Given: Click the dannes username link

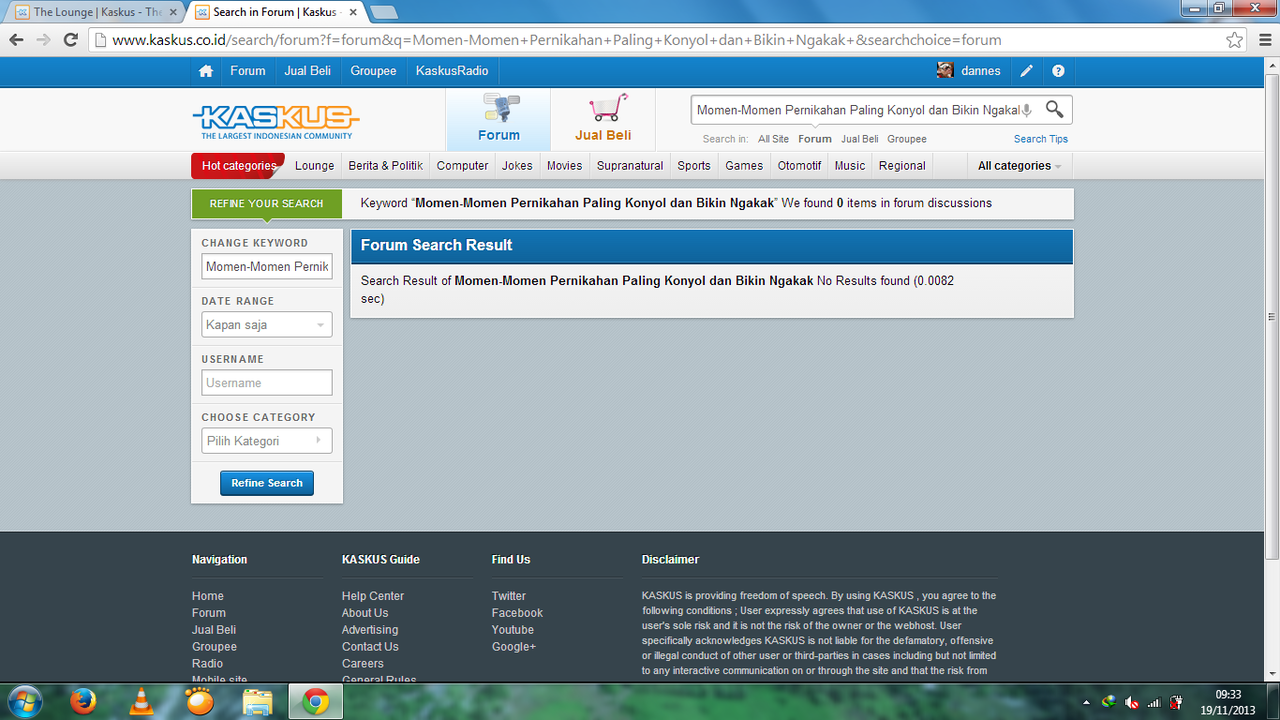Looking at the screenshot, I should coord(981,71).
